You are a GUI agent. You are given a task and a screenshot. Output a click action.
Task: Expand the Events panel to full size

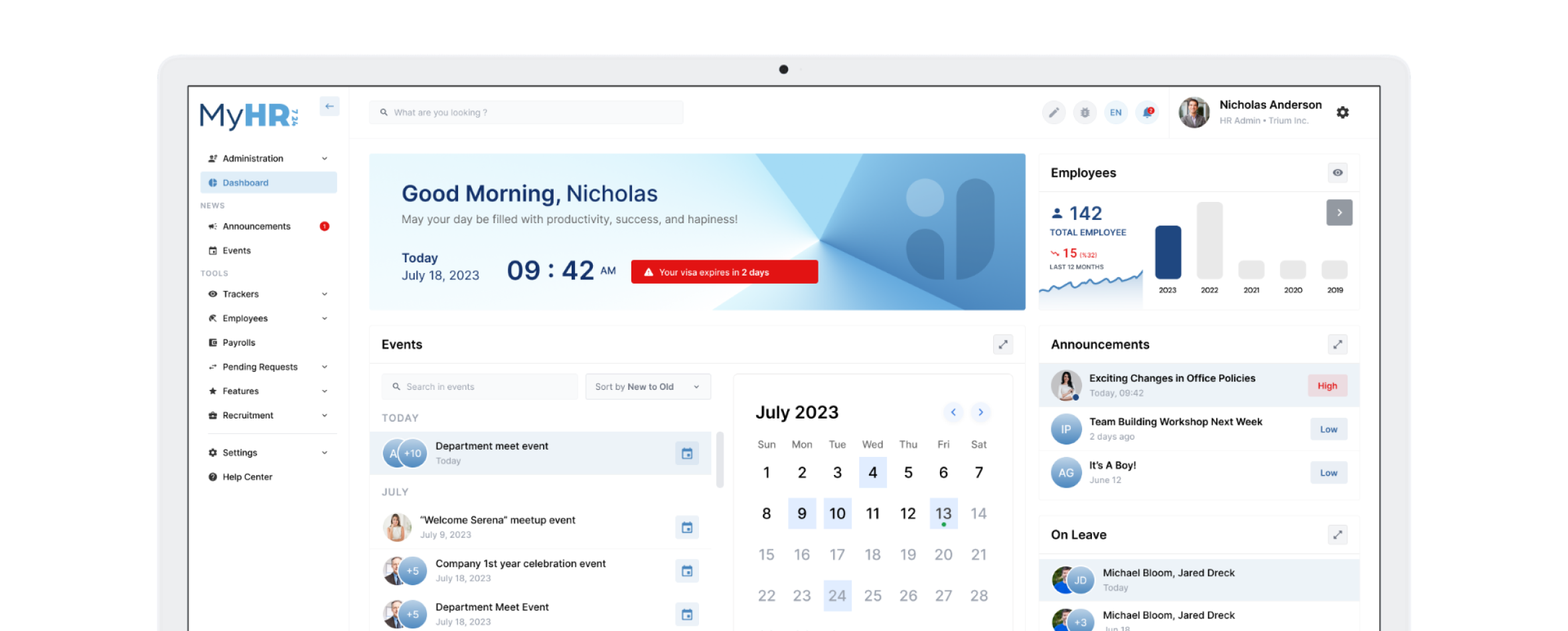coord(1003,344)
